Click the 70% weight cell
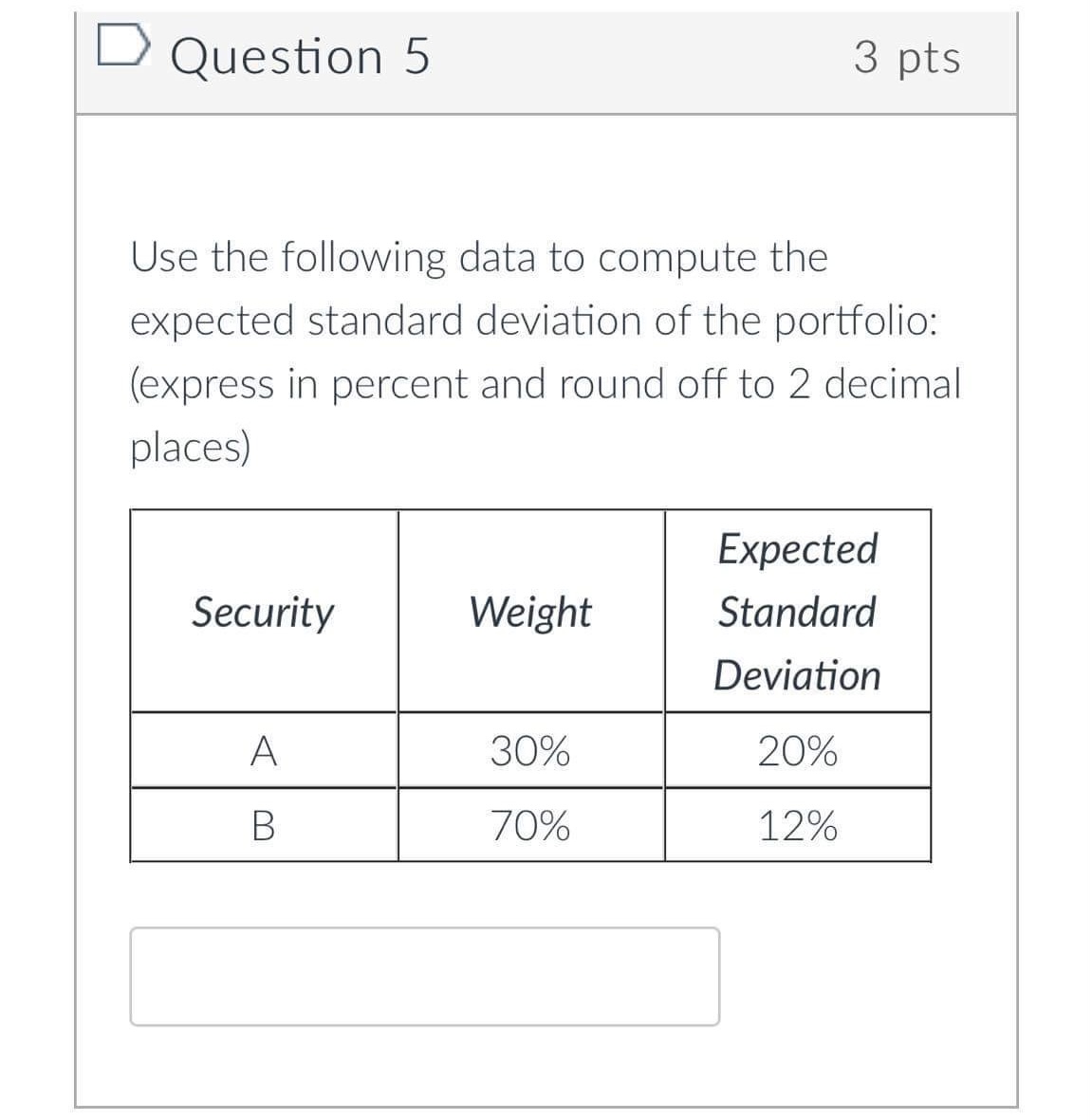Image resolution: width=1092 pixels, height=1120 pixels. 529,827
